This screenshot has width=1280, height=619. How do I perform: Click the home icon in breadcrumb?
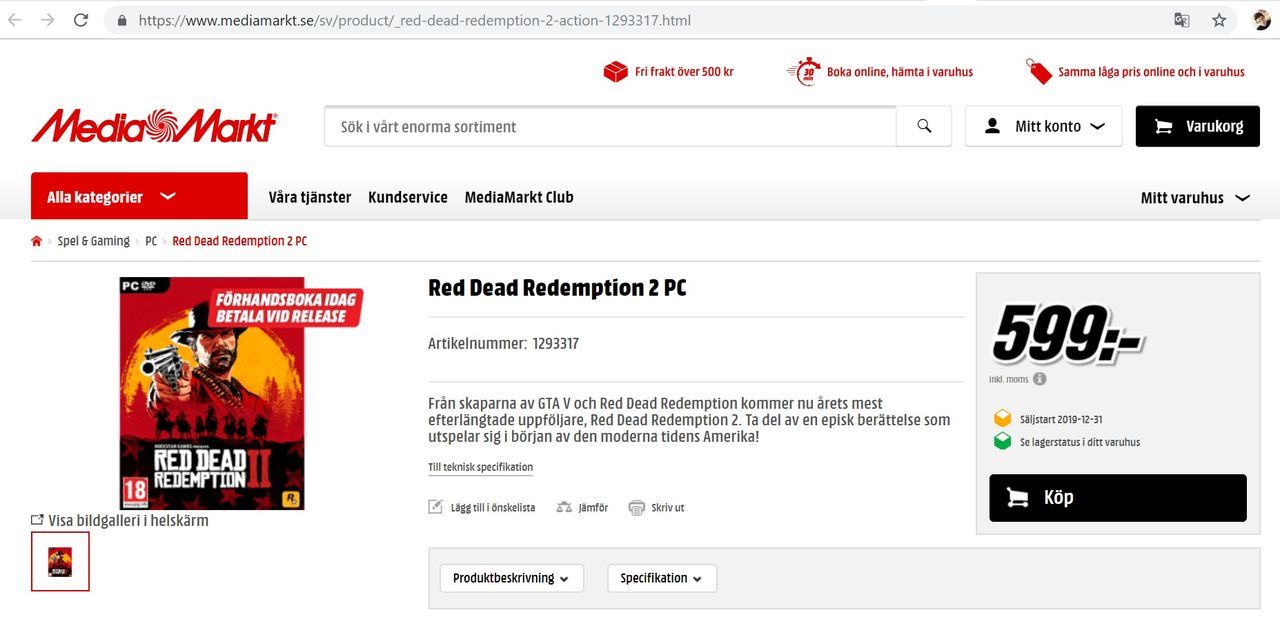[x=37, y=241]
